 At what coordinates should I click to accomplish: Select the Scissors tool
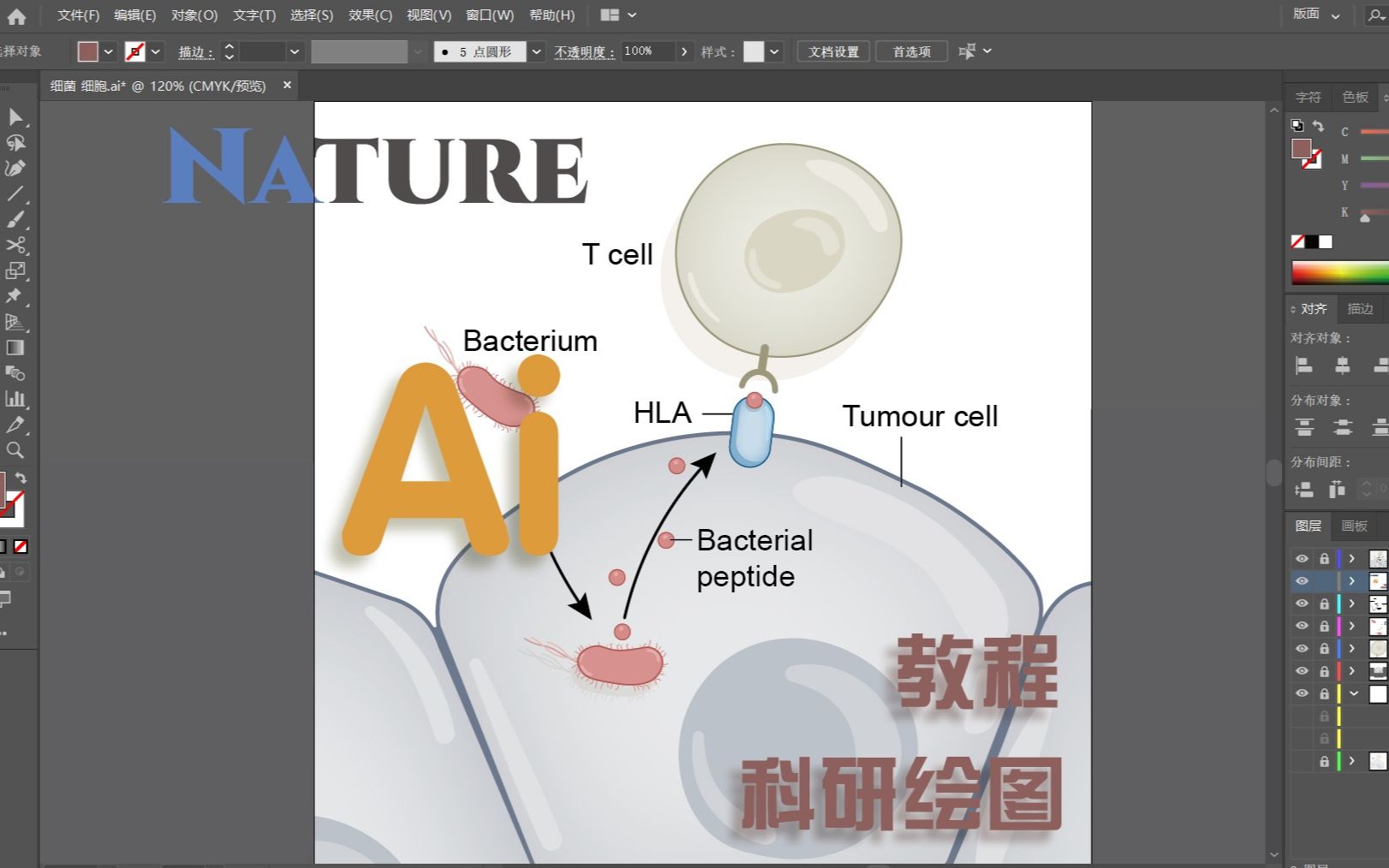pos(15,246)
